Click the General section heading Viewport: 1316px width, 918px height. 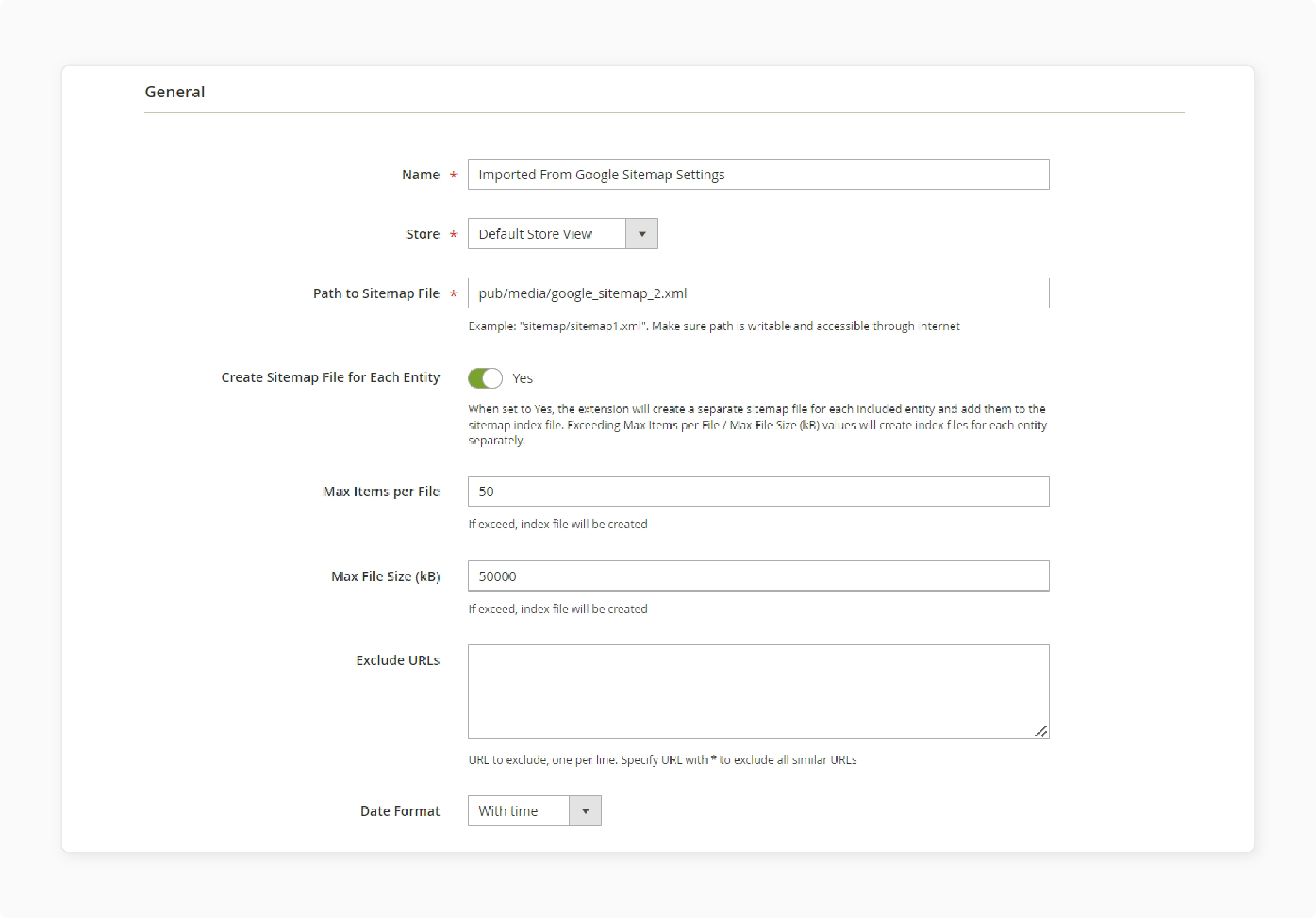(175, 92)
